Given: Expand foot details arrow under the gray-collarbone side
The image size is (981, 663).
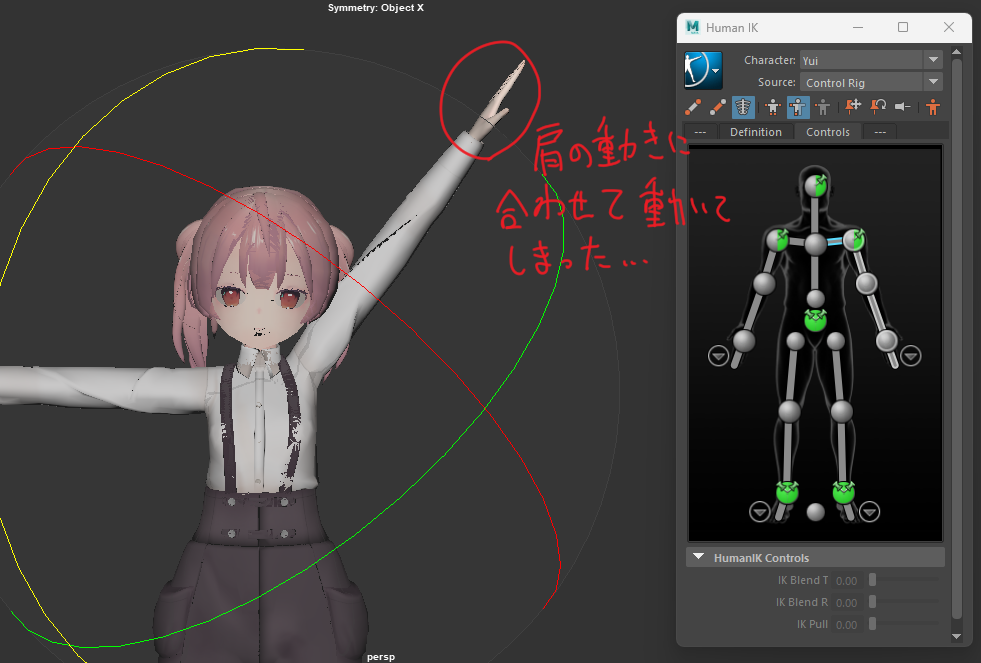Looking at the screenshot, I should click(760, 512).
